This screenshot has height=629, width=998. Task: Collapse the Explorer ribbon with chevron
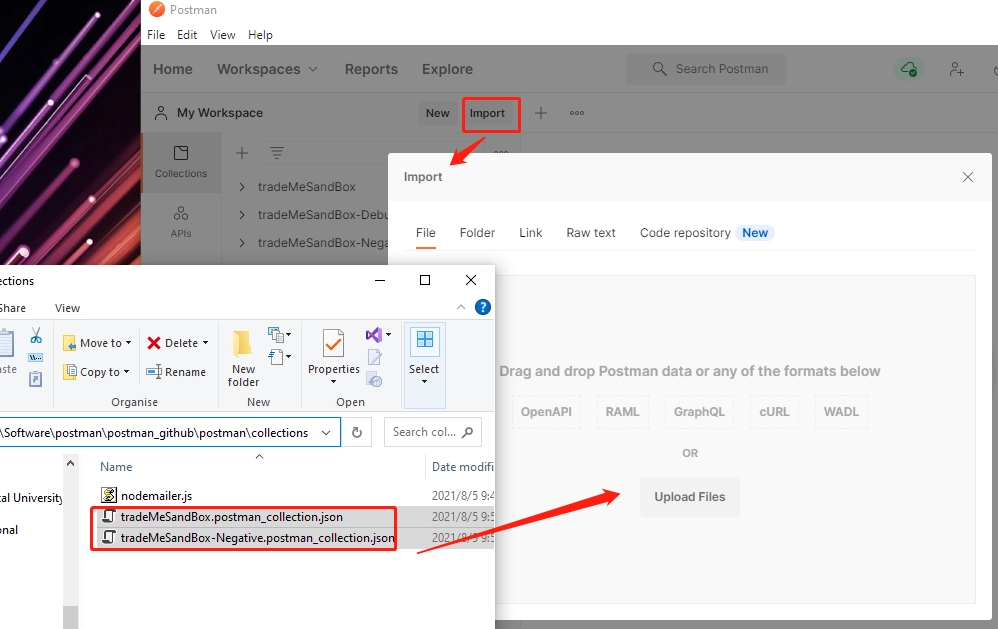point(461,307)
